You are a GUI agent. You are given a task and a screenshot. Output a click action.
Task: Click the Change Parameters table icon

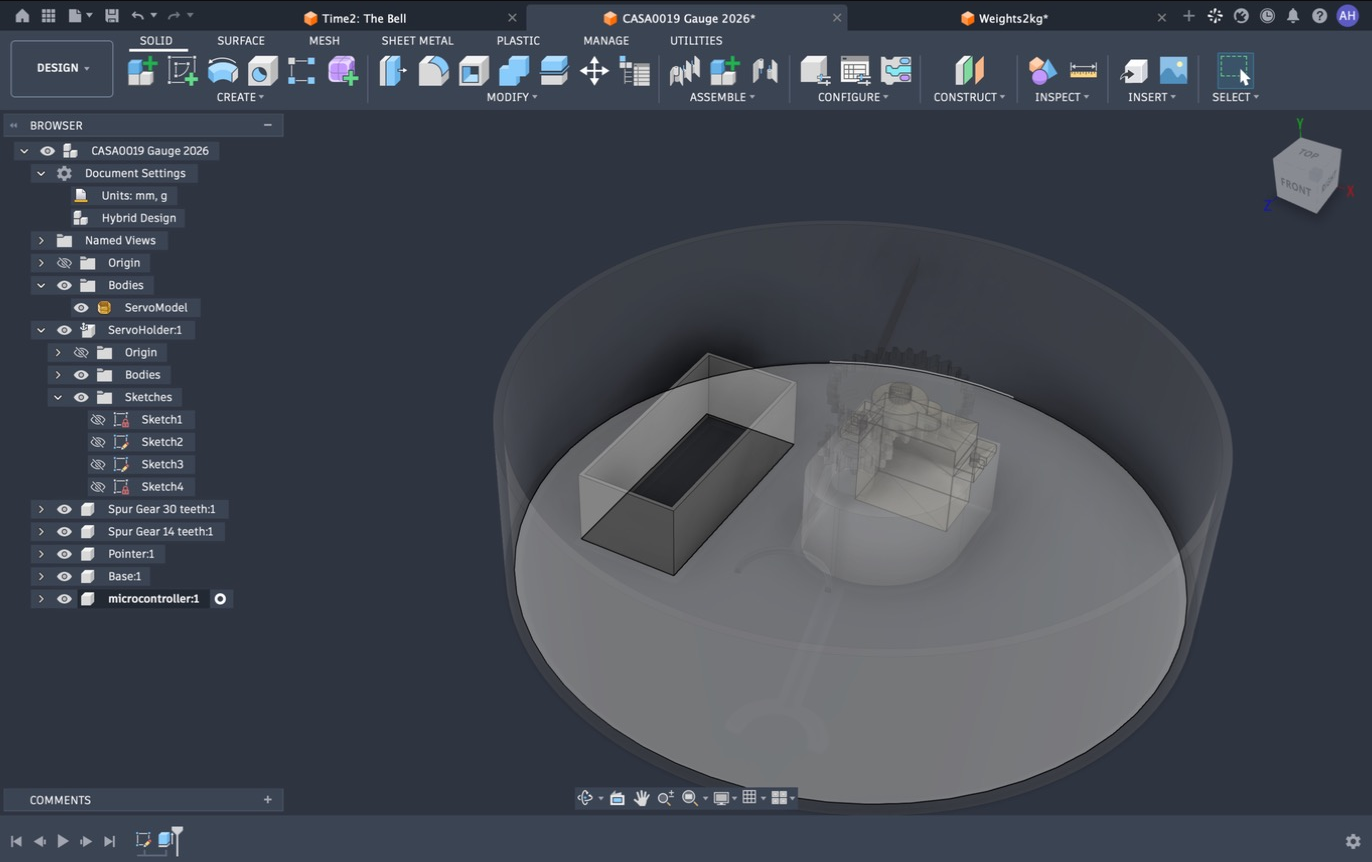(855, 71)
